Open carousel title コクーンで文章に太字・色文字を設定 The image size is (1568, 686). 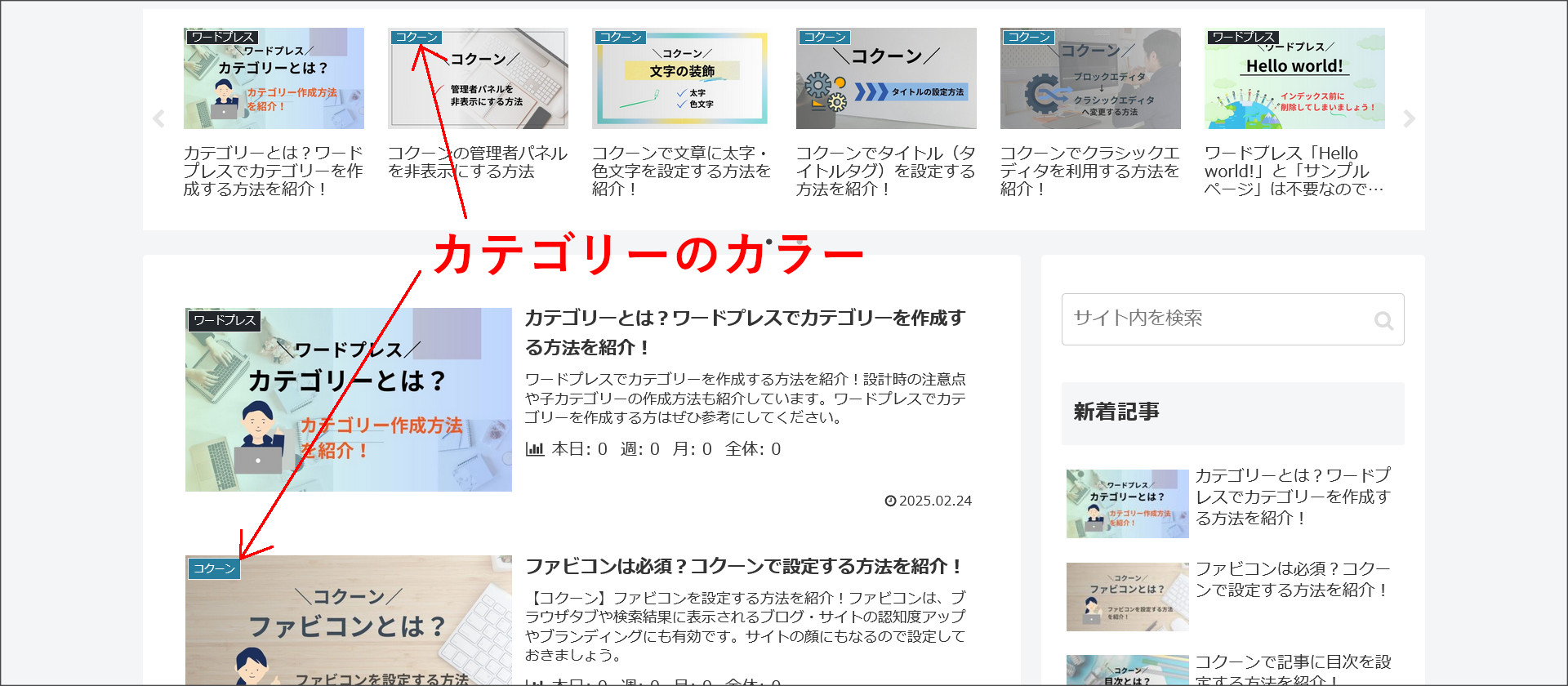(682, 171)
